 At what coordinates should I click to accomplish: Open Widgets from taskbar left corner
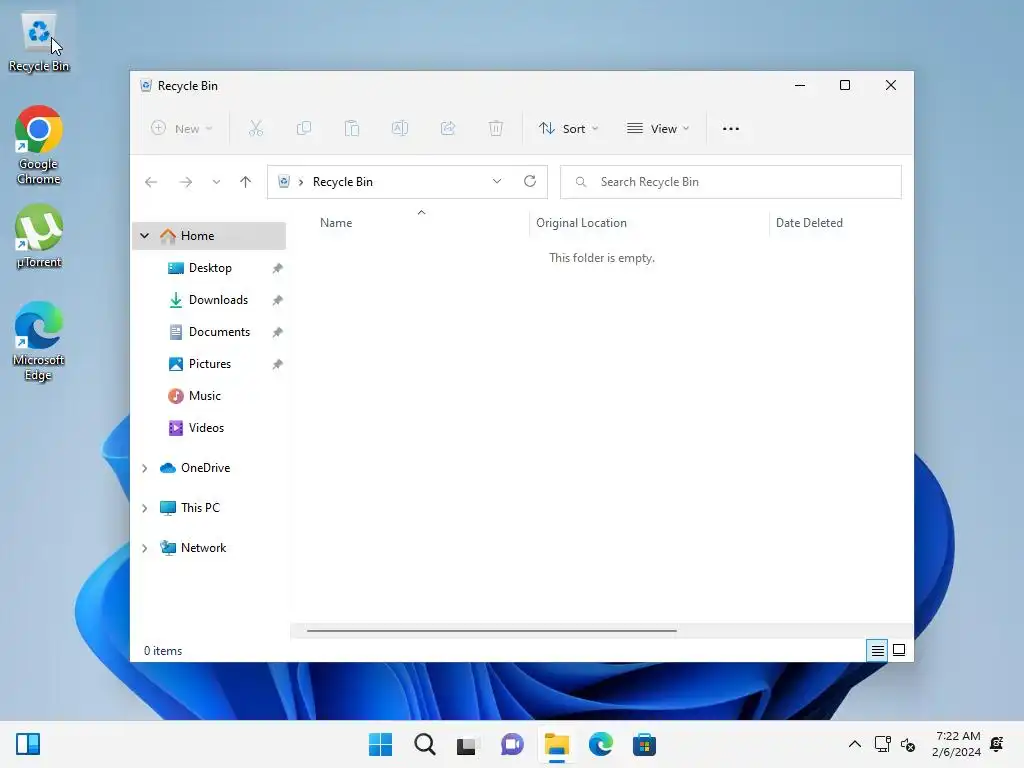(x=28, y=744)
